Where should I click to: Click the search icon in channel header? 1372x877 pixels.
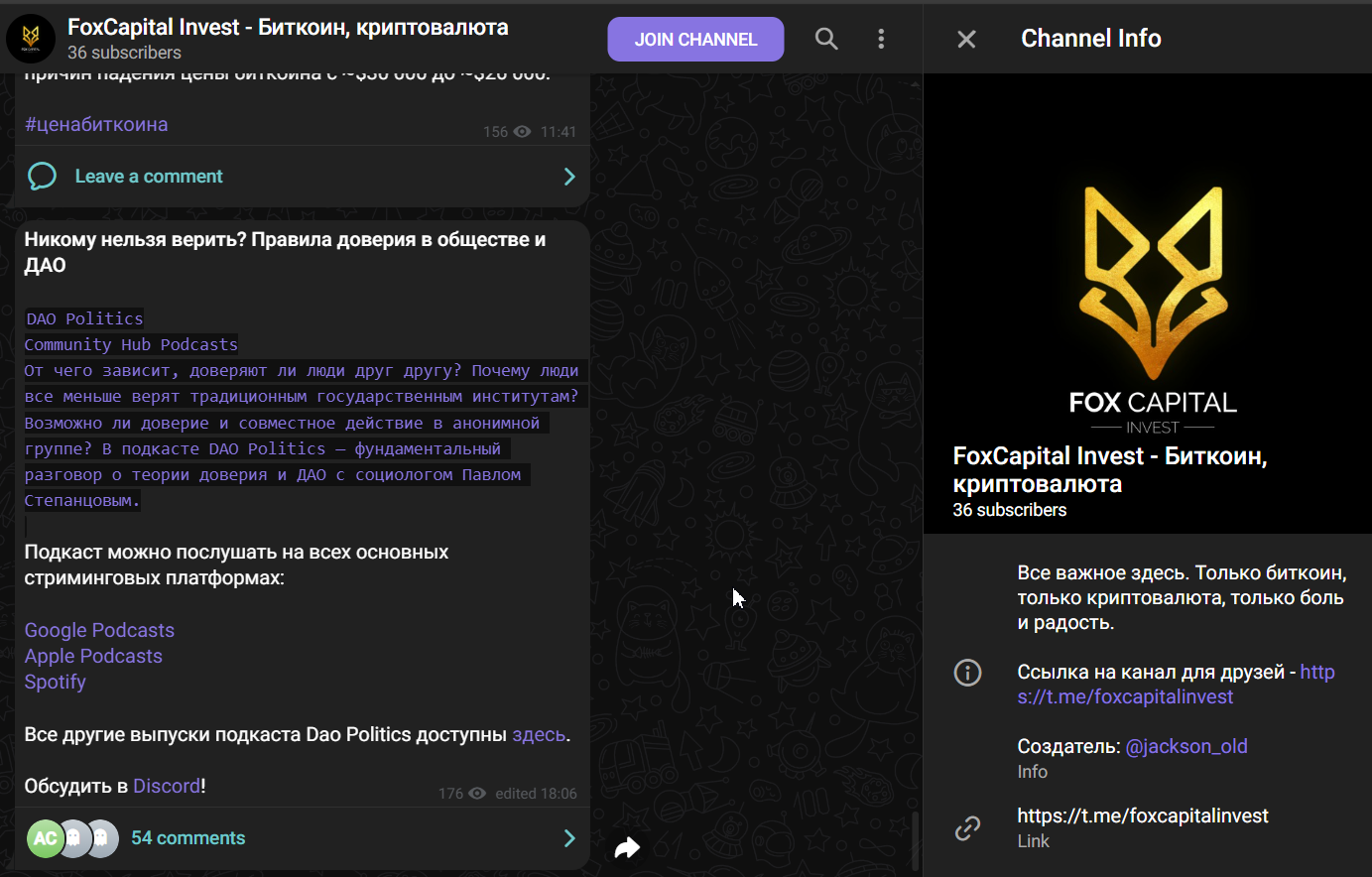pos(826,39)
